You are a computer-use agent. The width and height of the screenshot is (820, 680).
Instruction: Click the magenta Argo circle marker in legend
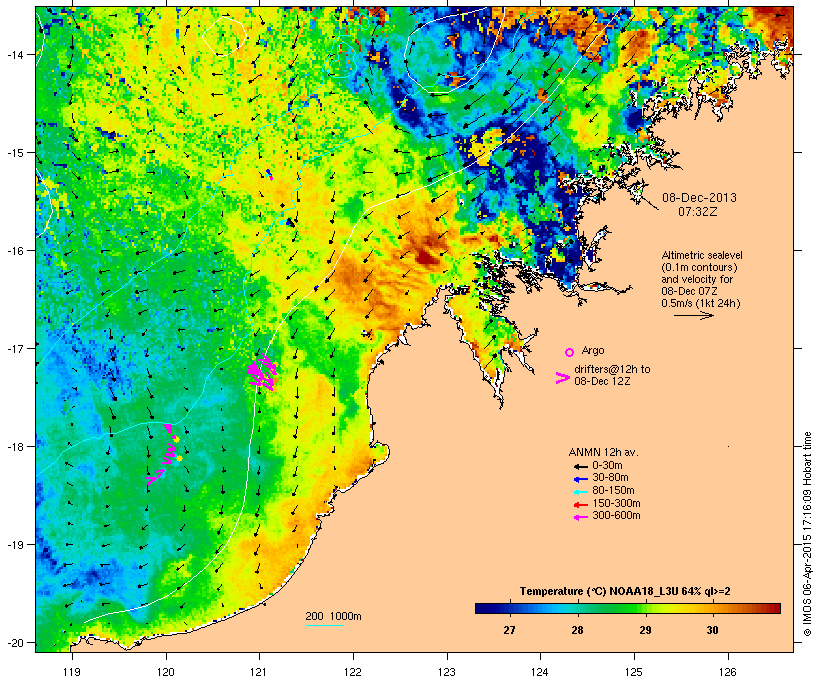pyautogui.click(x=570, y=352)
